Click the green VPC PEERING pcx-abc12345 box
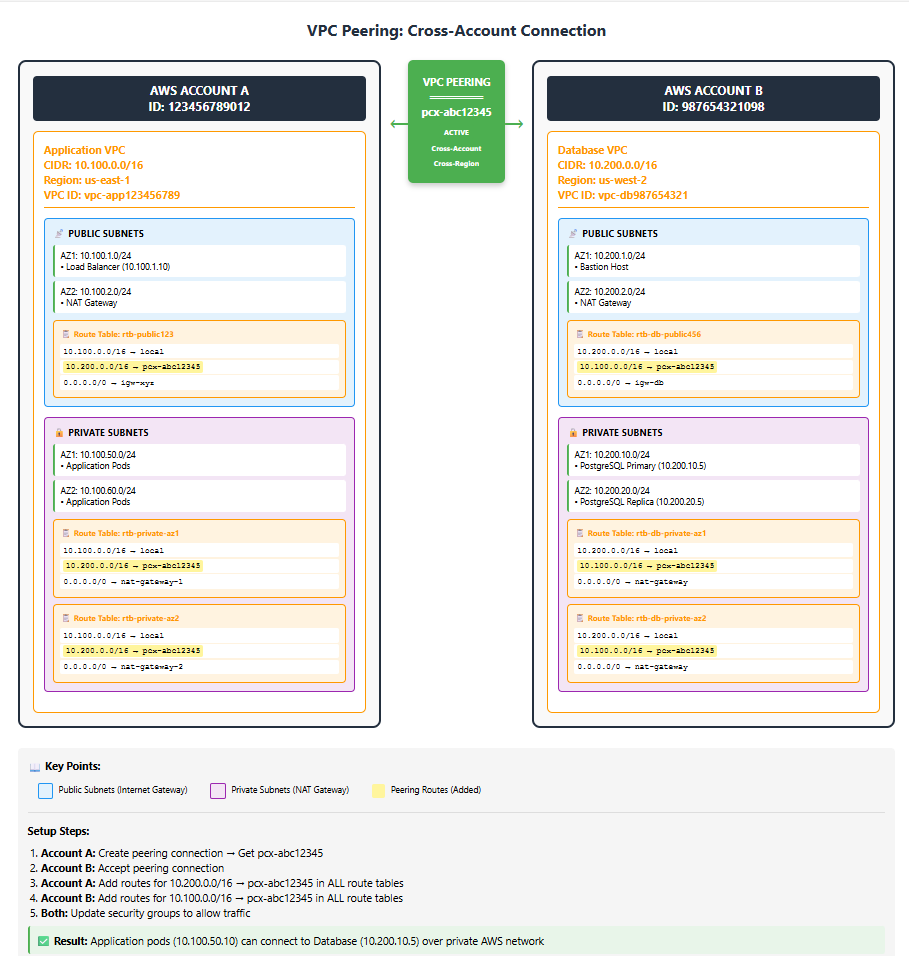 pyautogui.click(x=456, y=121)
